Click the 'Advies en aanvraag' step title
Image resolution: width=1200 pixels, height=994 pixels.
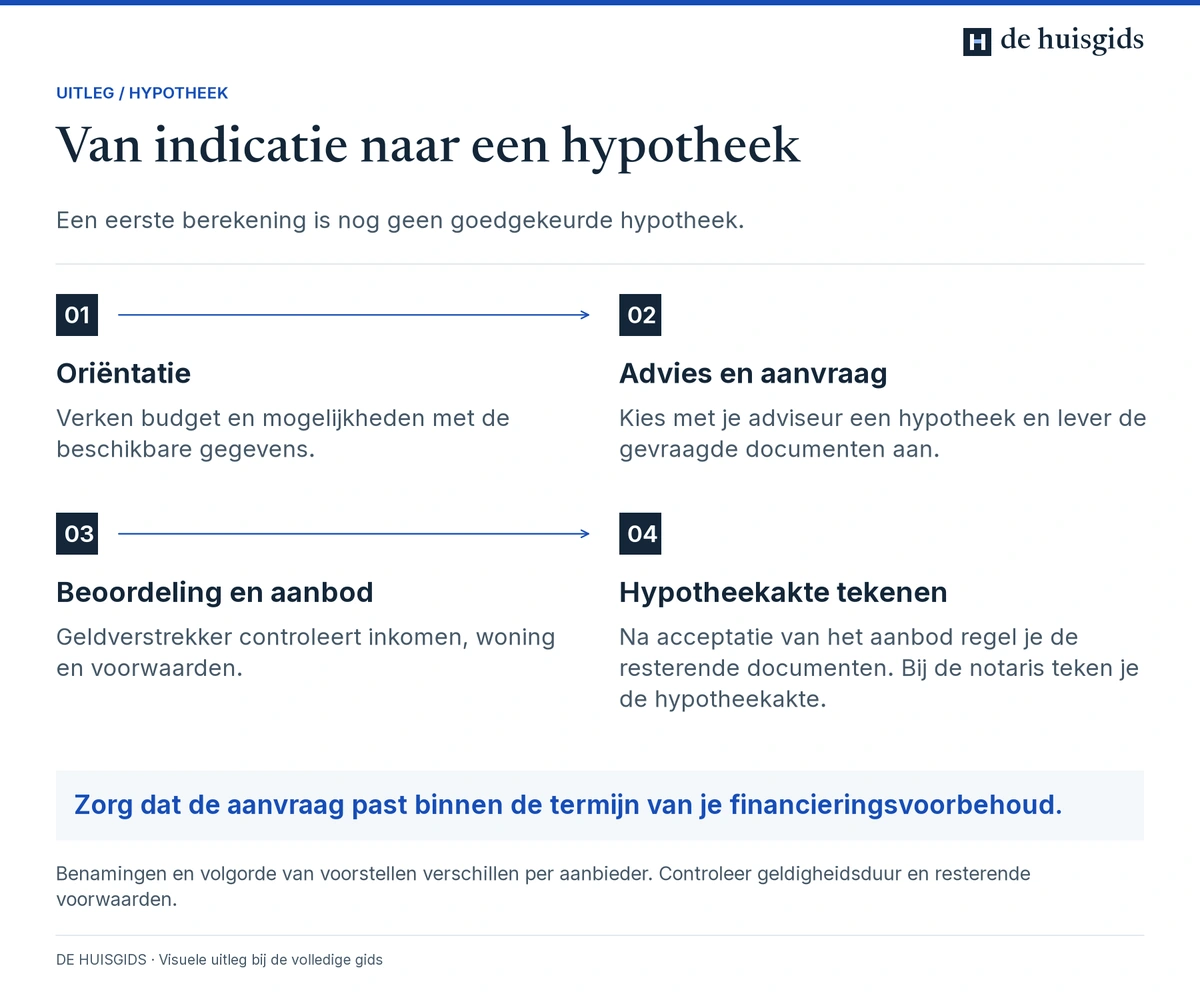coord(753,374)
